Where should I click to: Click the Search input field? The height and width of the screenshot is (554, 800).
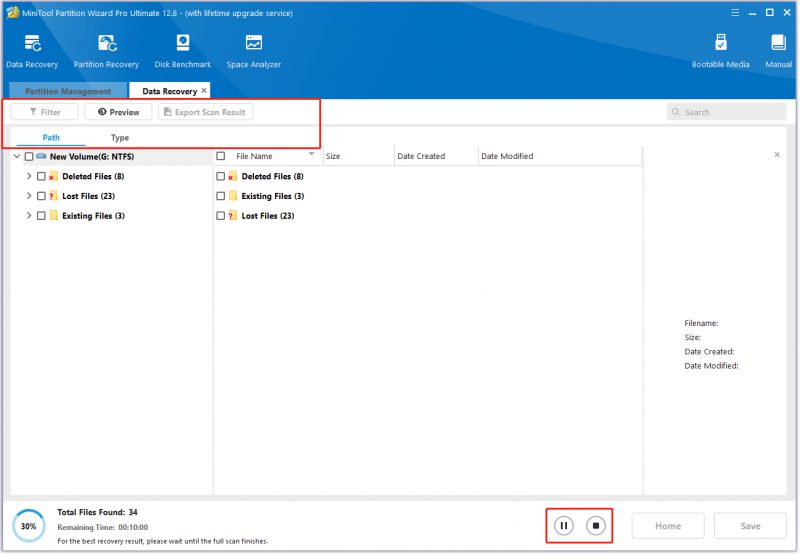tap(727, 112)
